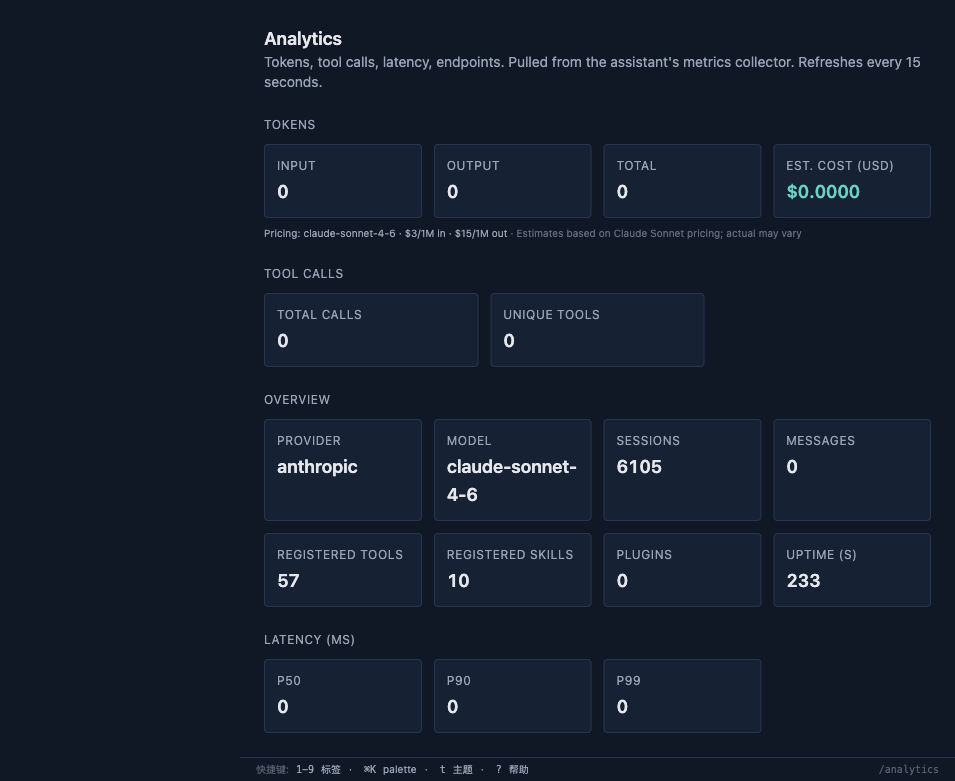Click the anthropic provider value

coord(317,467)
